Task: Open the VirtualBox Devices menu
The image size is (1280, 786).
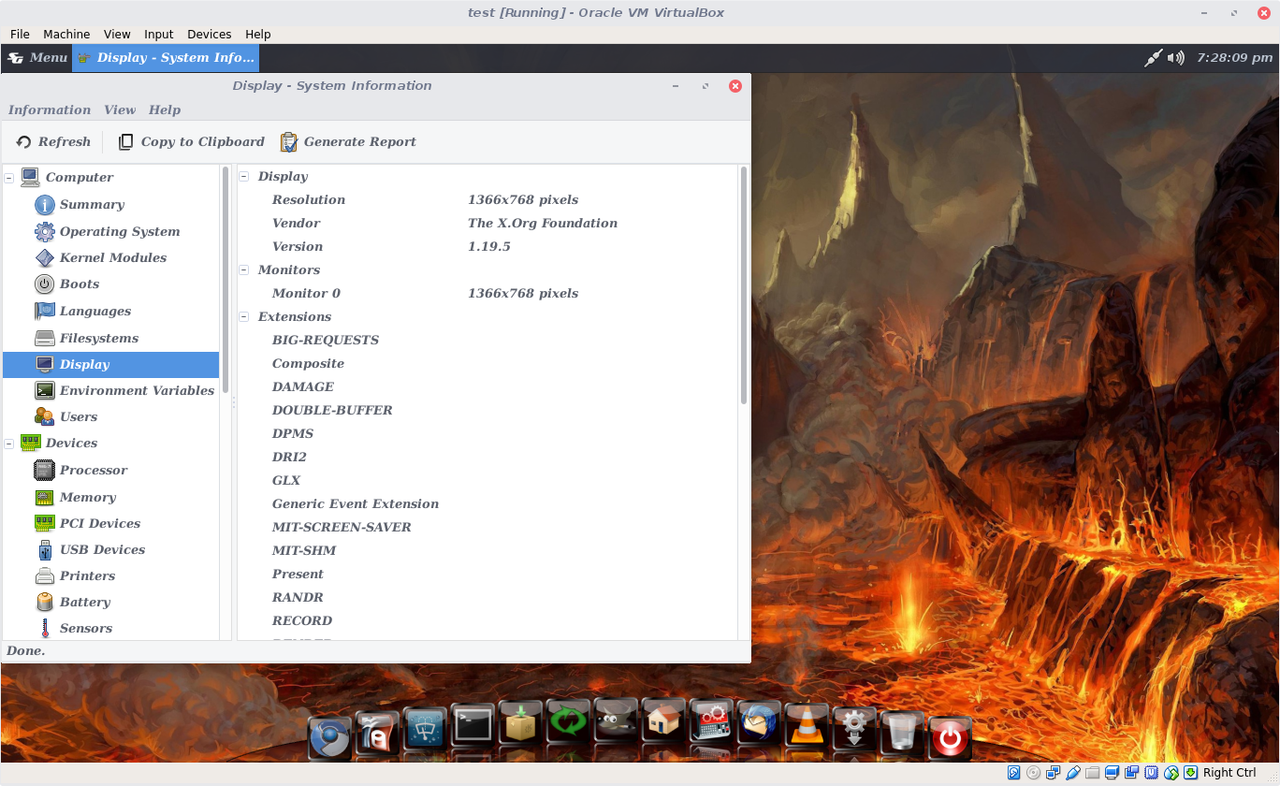Action: (x=209, y=34)
